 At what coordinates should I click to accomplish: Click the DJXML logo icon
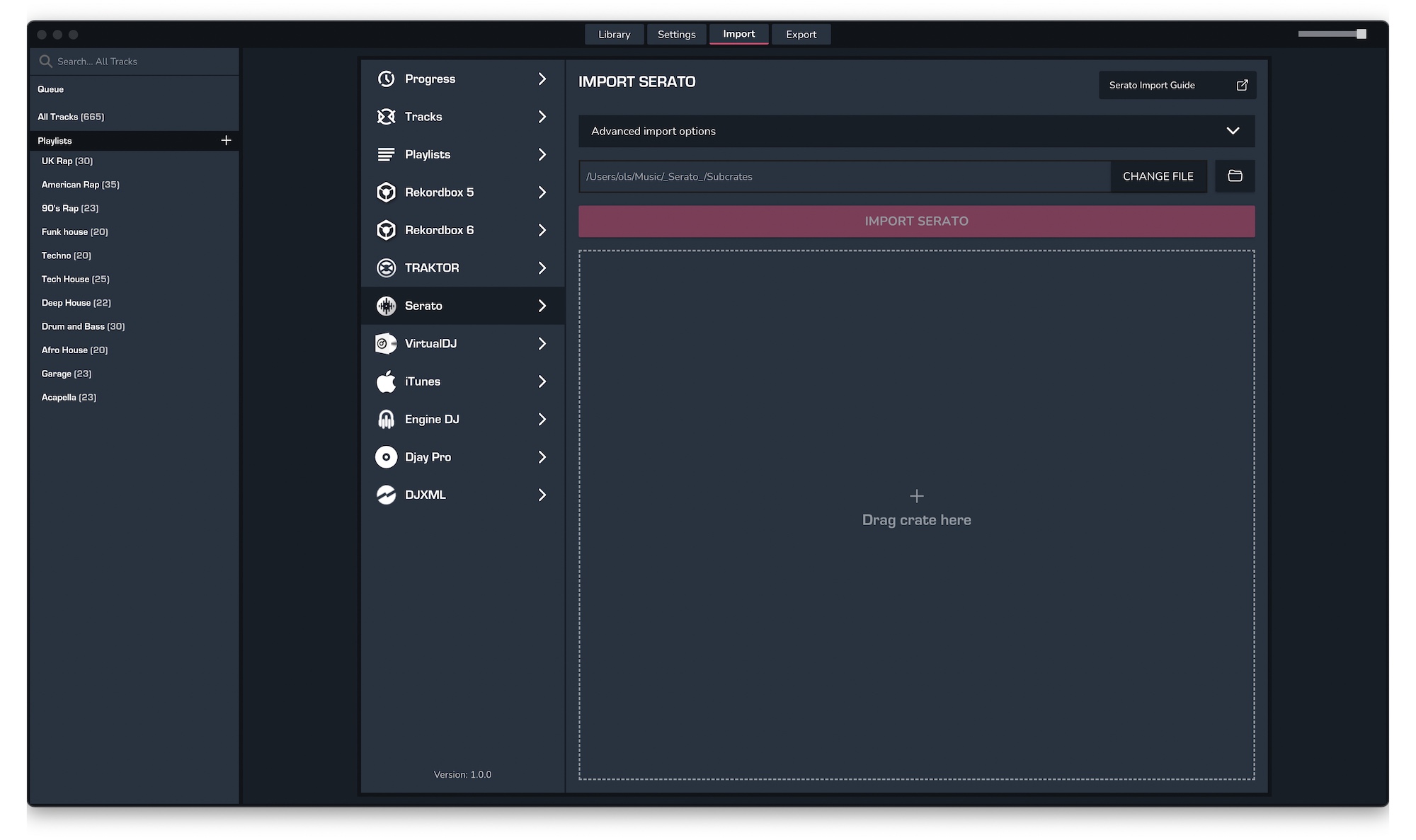tap(386, 495)
